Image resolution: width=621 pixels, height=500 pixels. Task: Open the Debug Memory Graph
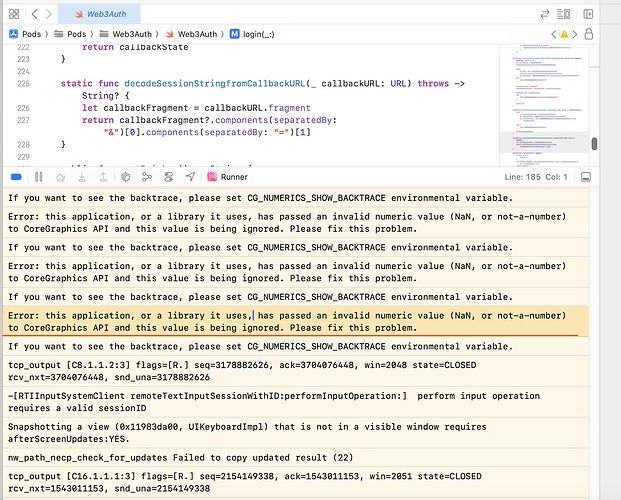pyautogui.click(x=147, y=177)
